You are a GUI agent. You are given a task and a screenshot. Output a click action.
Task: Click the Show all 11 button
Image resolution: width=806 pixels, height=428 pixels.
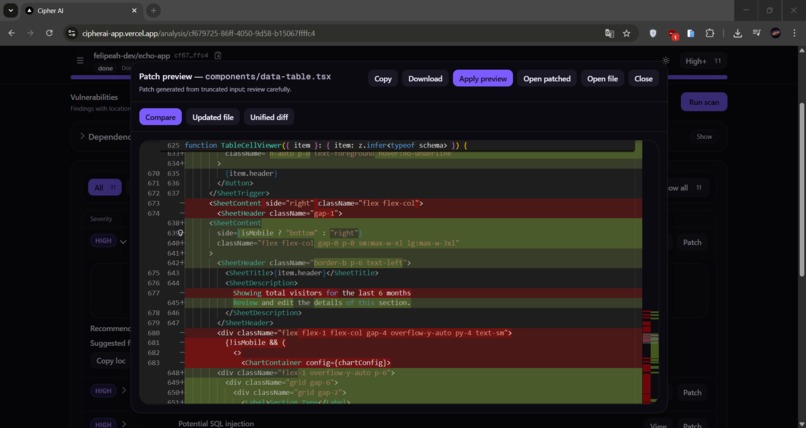(686, 188)
